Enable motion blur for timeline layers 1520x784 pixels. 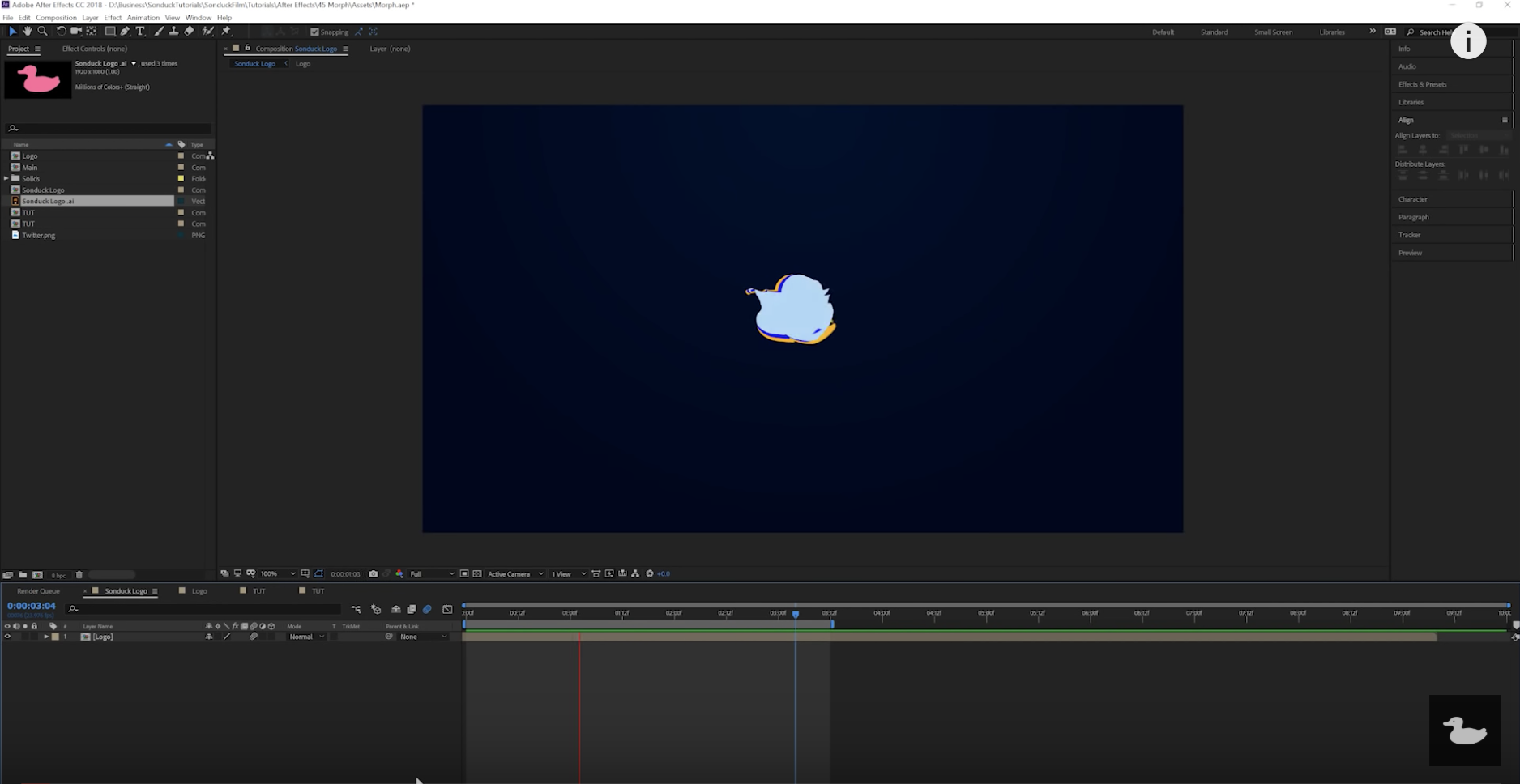[x=427, y=609]
